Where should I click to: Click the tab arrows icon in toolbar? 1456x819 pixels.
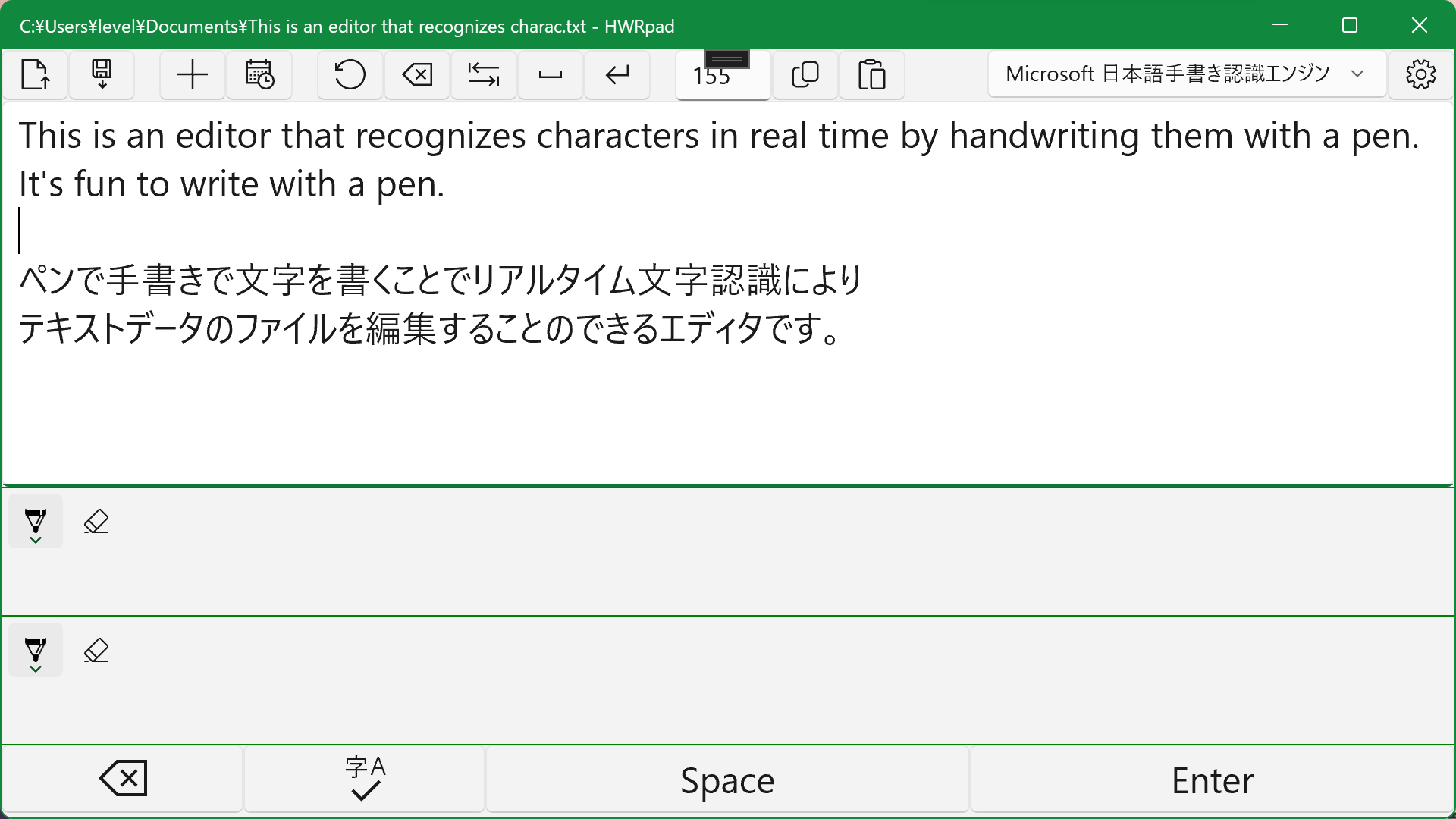click(x=483, y=74)
